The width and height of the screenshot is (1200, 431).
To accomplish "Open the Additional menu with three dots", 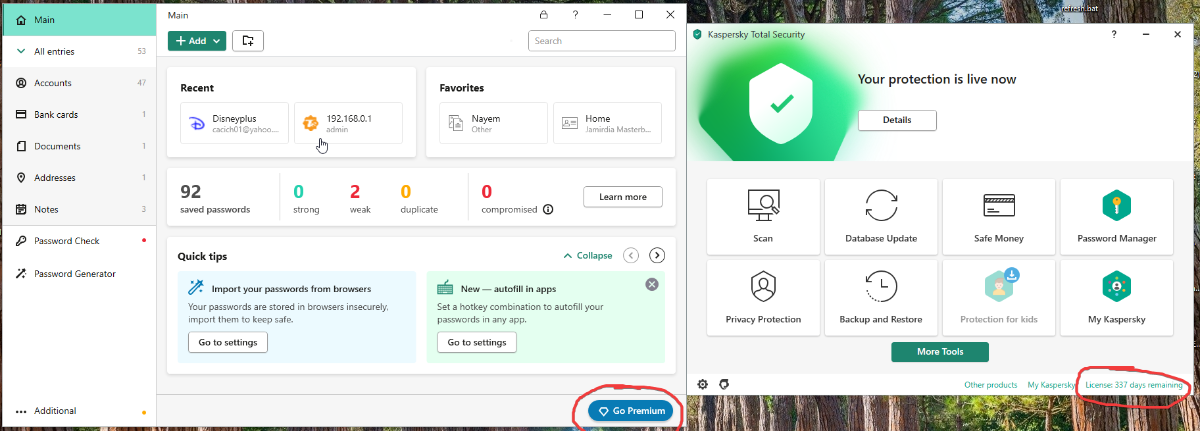I will [78, 411].
